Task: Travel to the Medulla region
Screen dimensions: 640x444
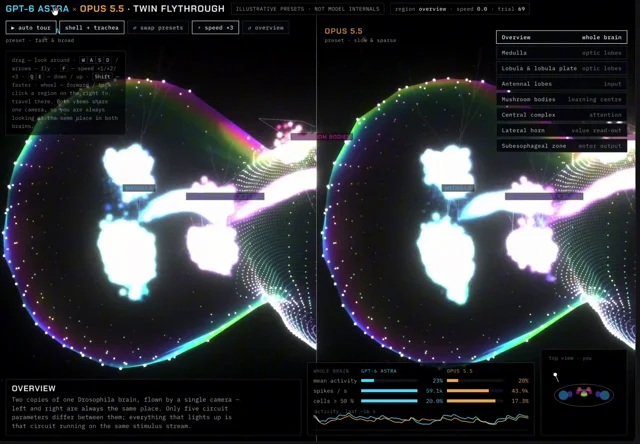Action: pyautogui.click(x=562, y=53)
